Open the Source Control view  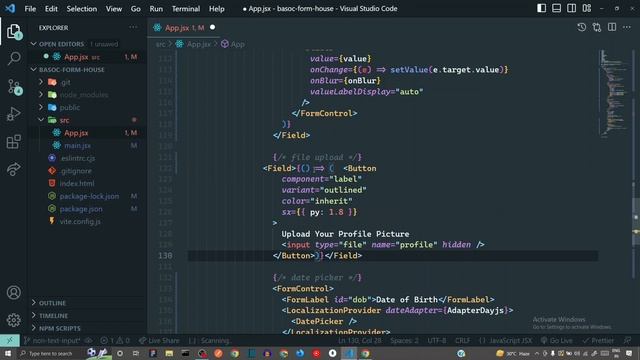point(14,87)
